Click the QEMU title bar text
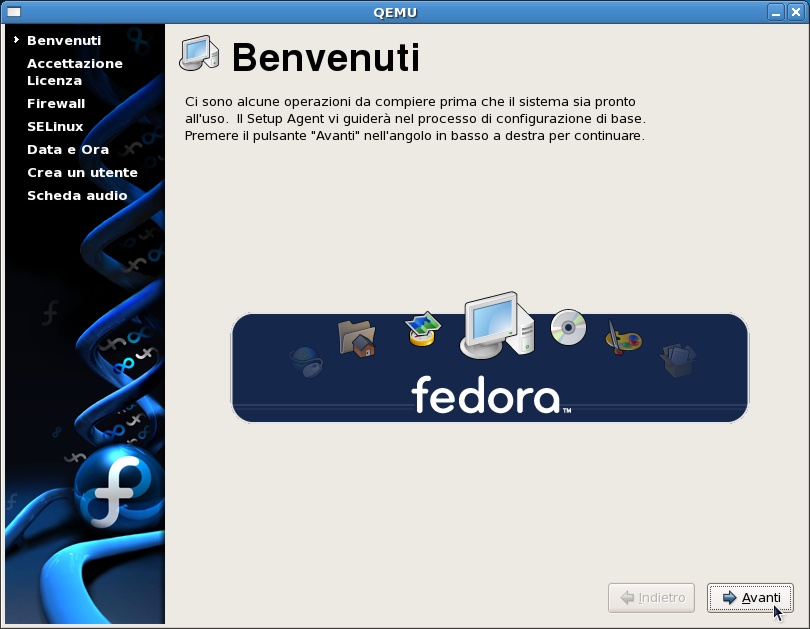 395,12
